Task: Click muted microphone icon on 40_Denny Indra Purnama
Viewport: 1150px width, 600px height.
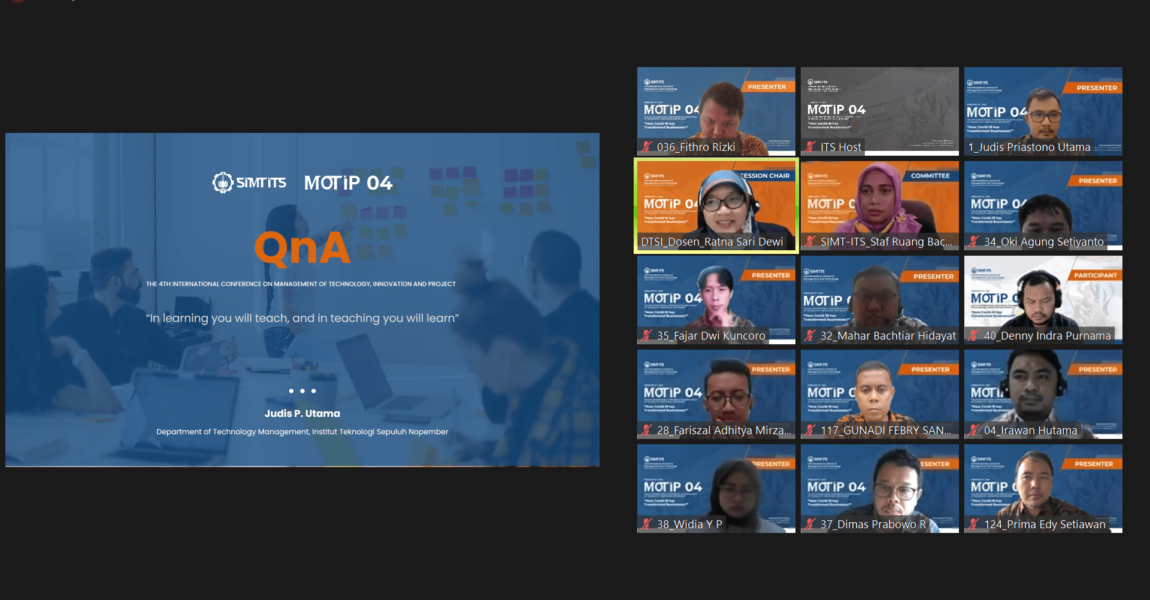Action: tap(973, 336)
